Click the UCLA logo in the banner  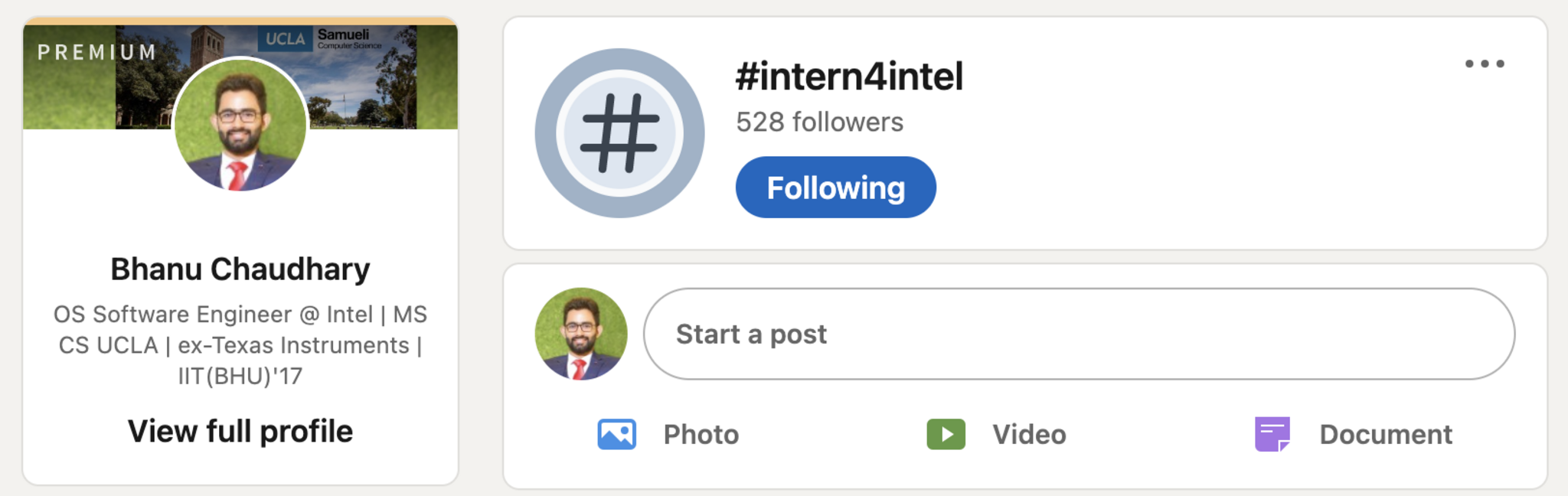pos(285,38)
